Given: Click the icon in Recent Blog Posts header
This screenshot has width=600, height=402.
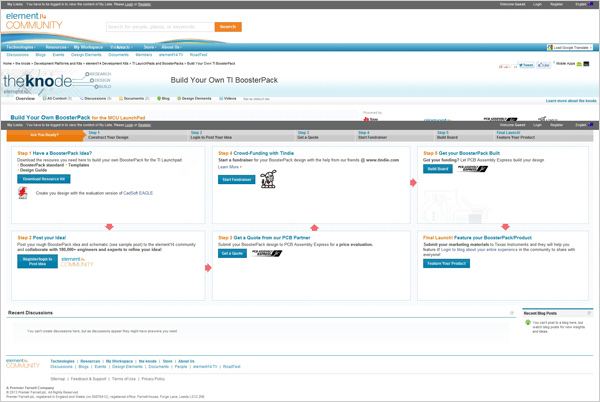Looking at the screenshot, I should 589,313.
